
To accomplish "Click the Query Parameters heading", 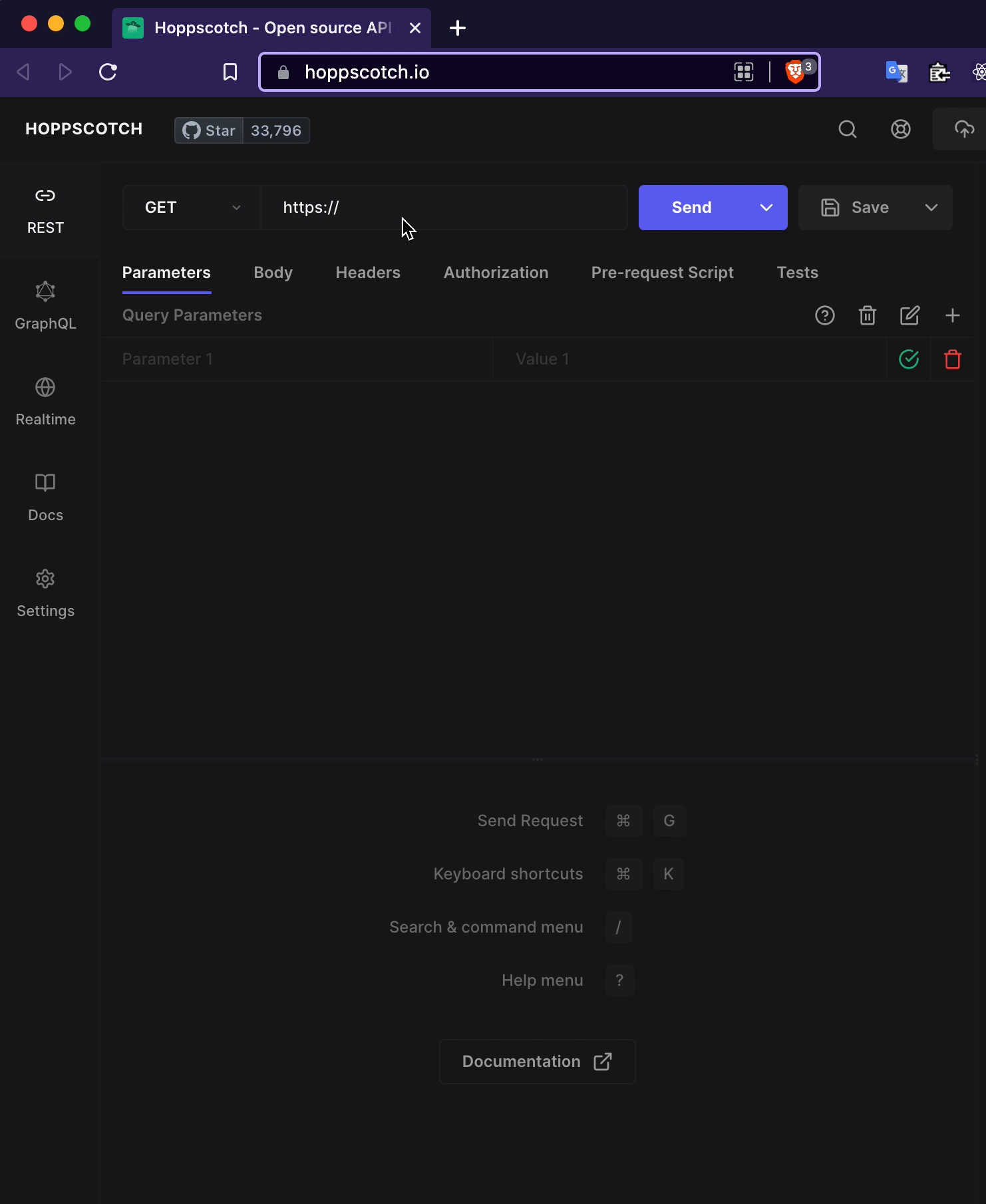I will [x=192, y=315].
